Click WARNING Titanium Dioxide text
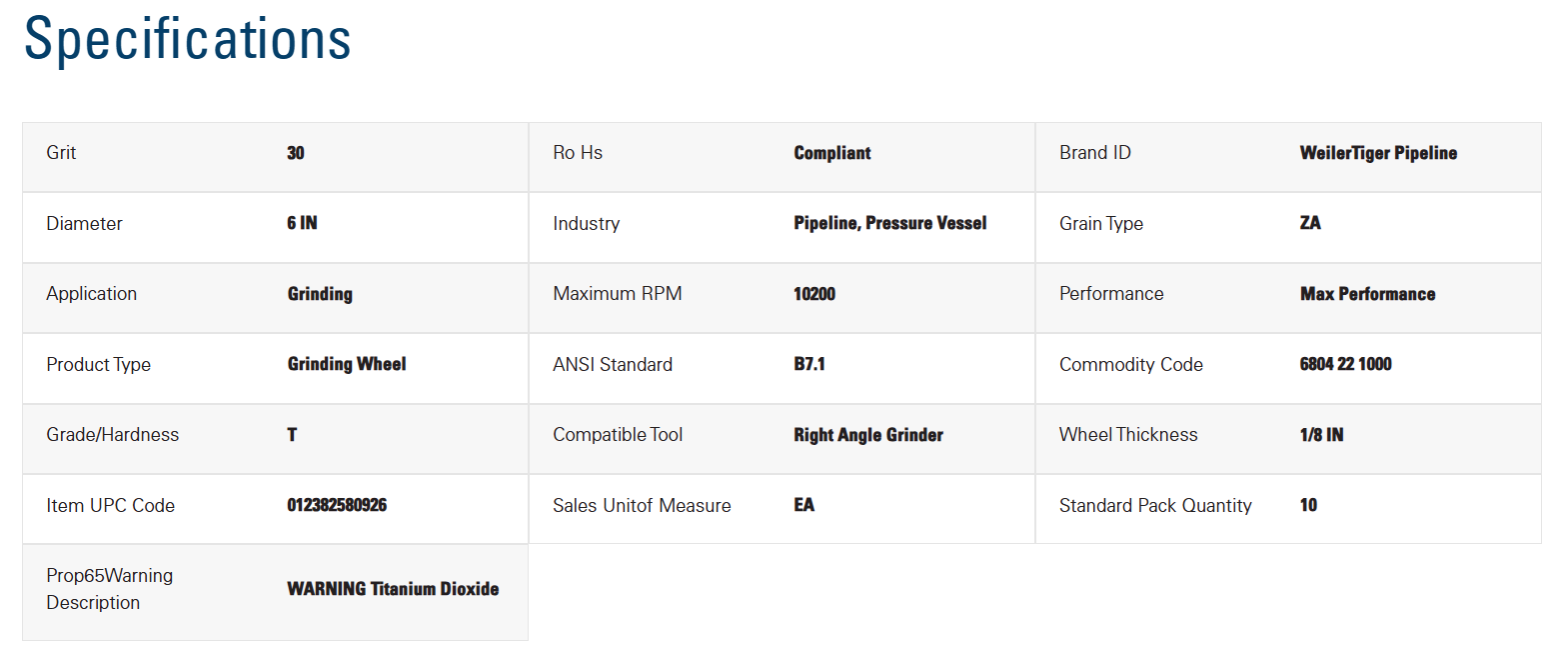 [x=393, y=589]
